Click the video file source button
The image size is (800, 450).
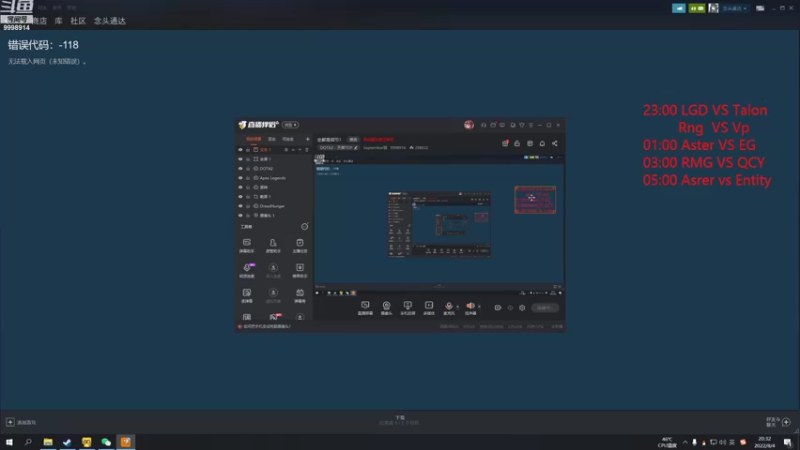coord(429,308)
